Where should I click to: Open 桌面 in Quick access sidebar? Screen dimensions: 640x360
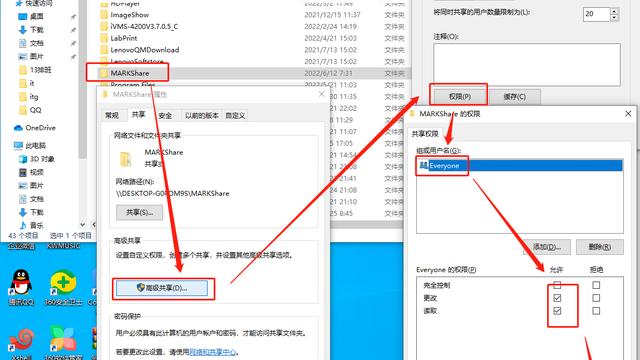pyautogui.click(x=36, y=16)
